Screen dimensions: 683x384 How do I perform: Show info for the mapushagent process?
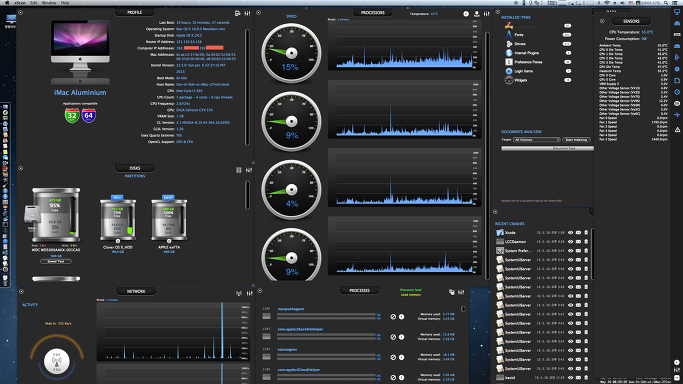click(401, 317)
